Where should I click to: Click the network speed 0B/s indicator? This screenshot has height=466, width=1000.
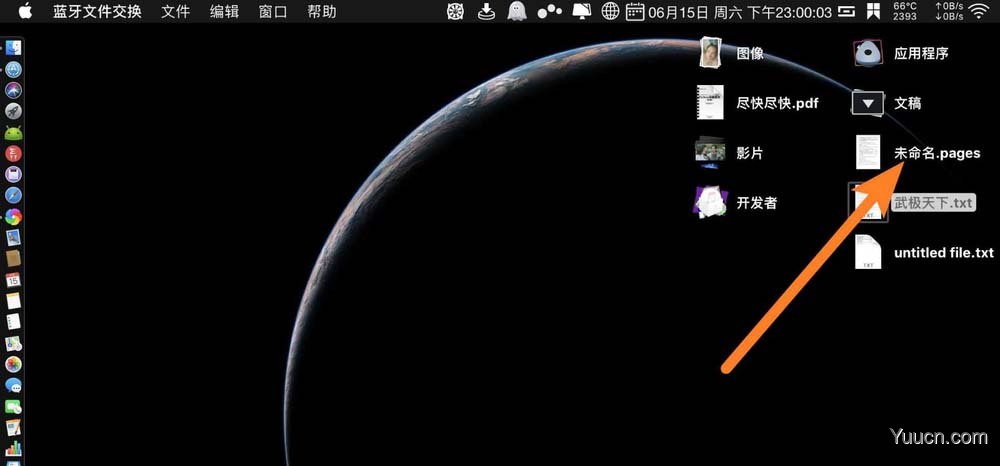[949, 11]
